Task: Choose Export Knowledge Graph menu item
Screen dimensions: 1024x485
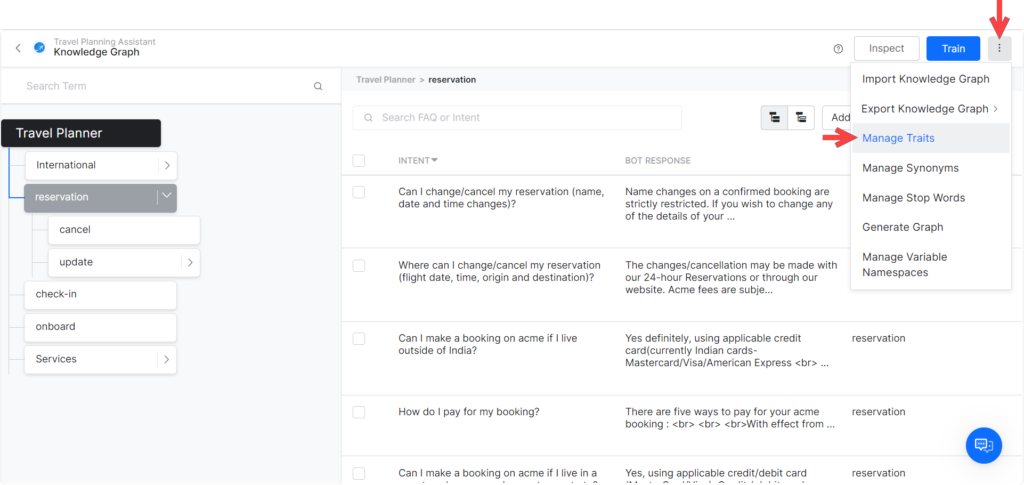Action: [925, 109]
